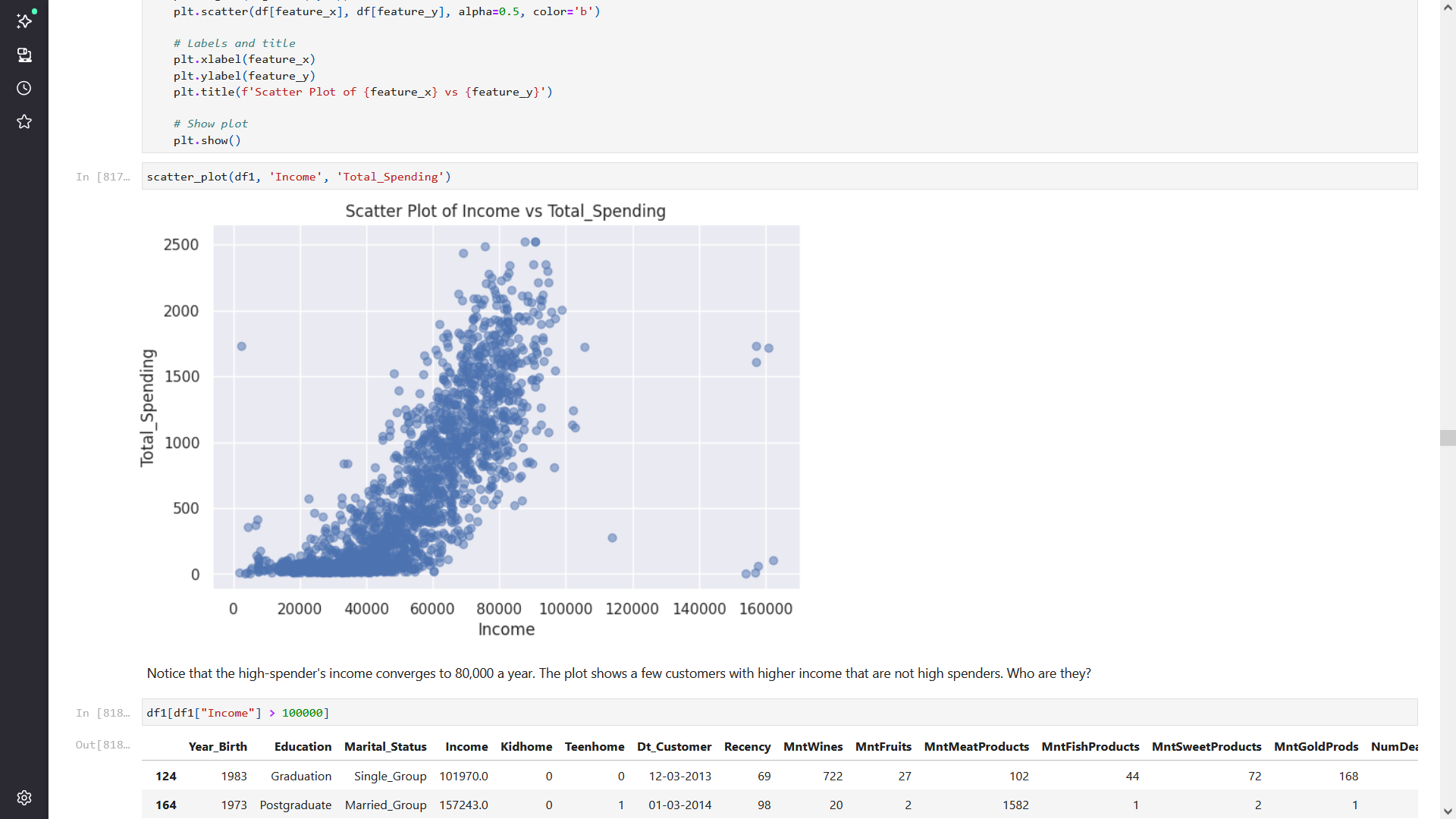Open favorites using the star icon
The height and width of the screenshot is (819, 1456).
(24, 121)
